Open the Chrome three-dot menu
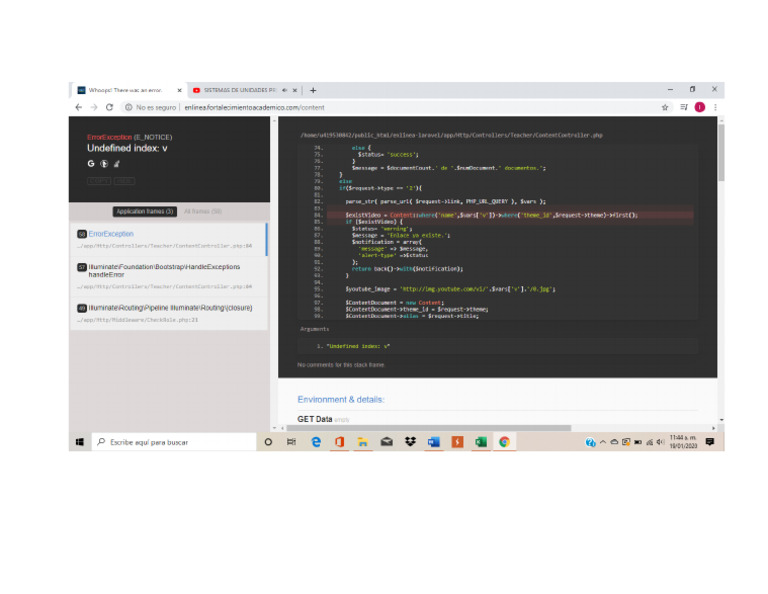The height and width of the screenshot is (594, 768). [715, 107]
